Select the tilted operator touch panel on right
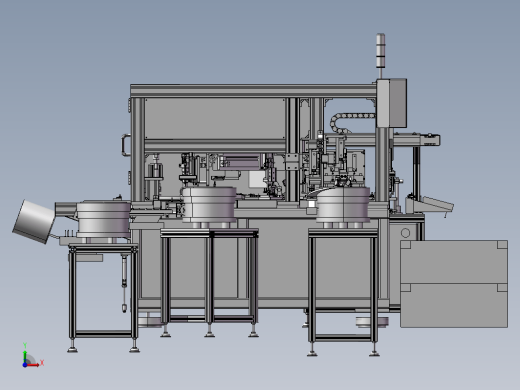The width and height of the screenshot is (520, 390). 436,204
